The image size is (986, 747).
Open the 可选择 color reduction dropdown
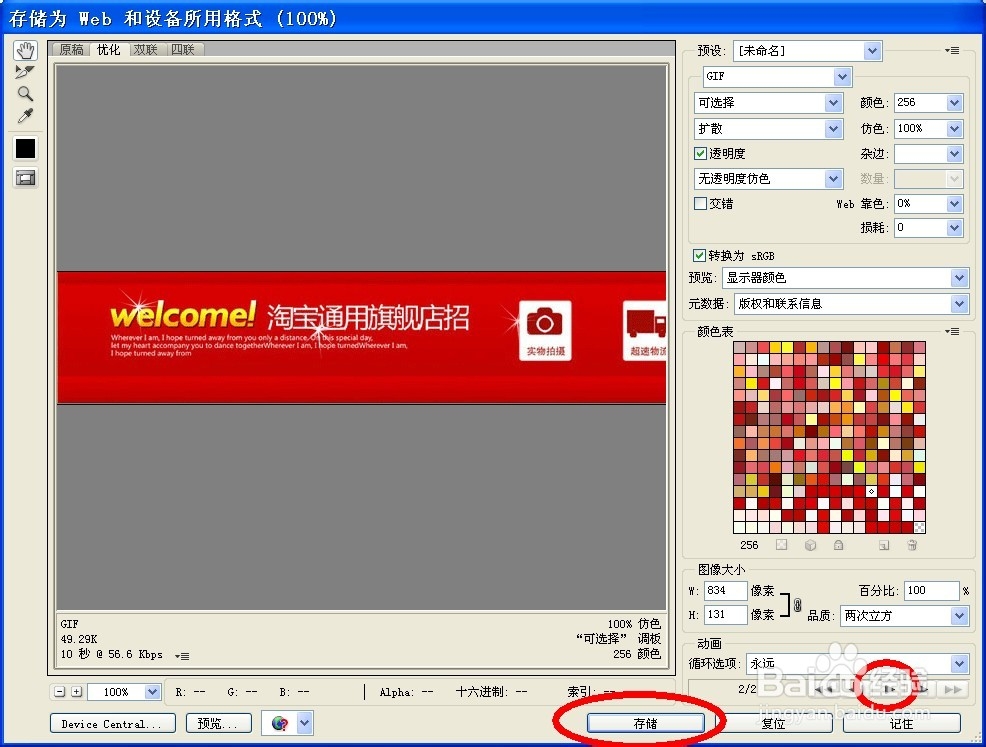coord(768,102)
